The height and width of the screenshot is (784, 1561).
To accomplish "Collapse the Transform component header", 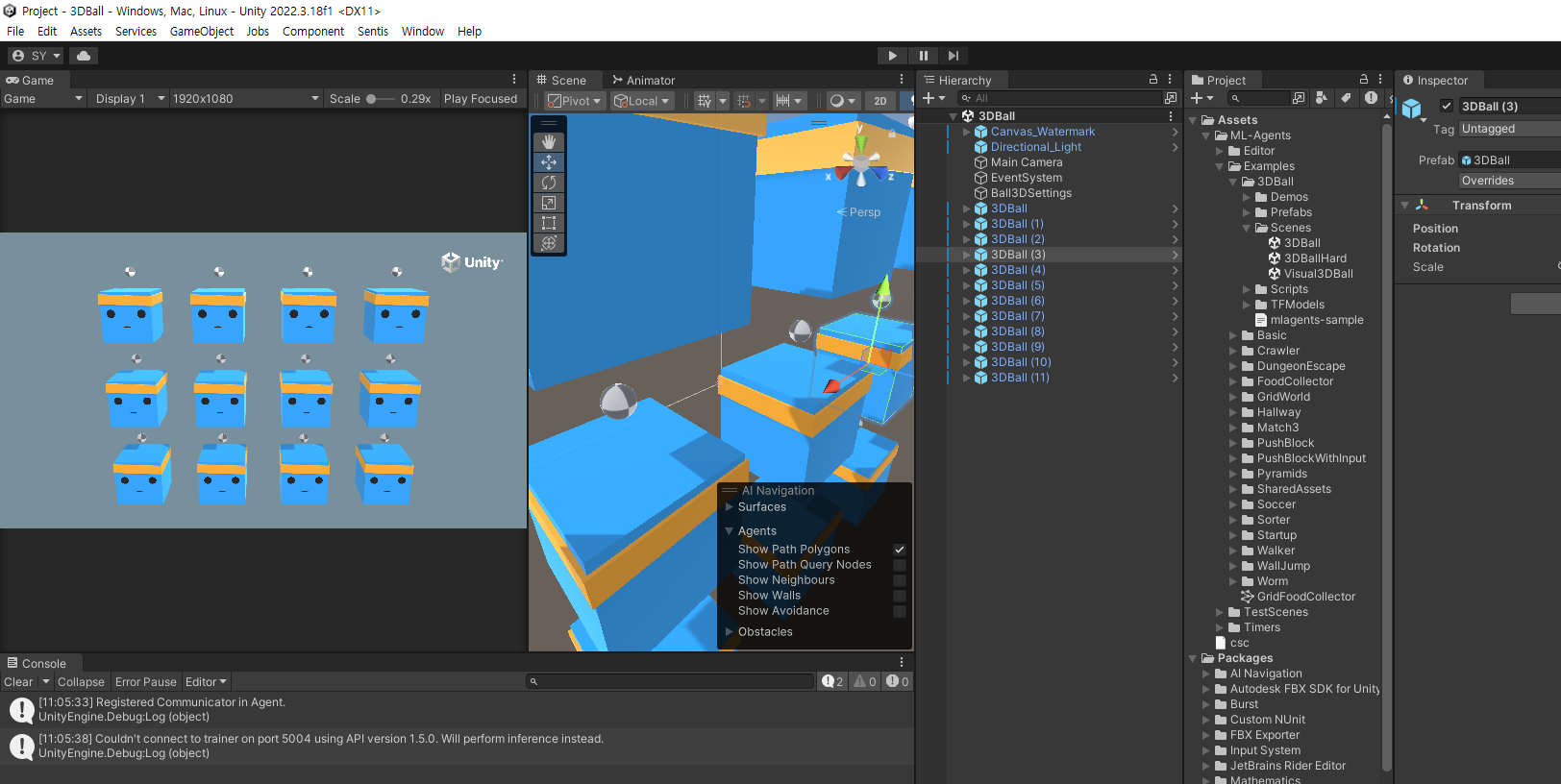I will pos(1404,206).
